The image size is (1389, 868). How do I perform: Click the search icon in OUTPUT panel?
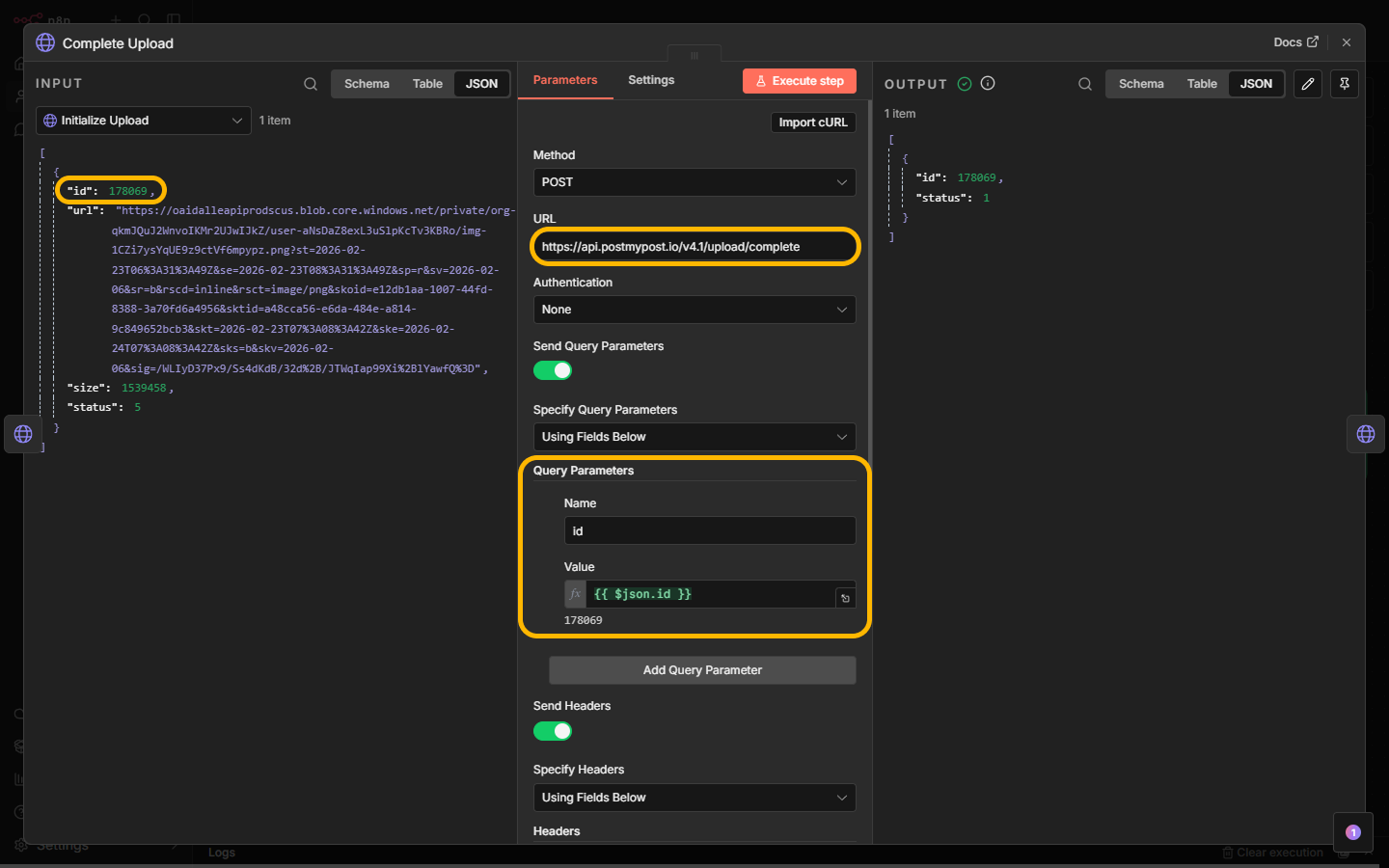[x=1085, y=84]
